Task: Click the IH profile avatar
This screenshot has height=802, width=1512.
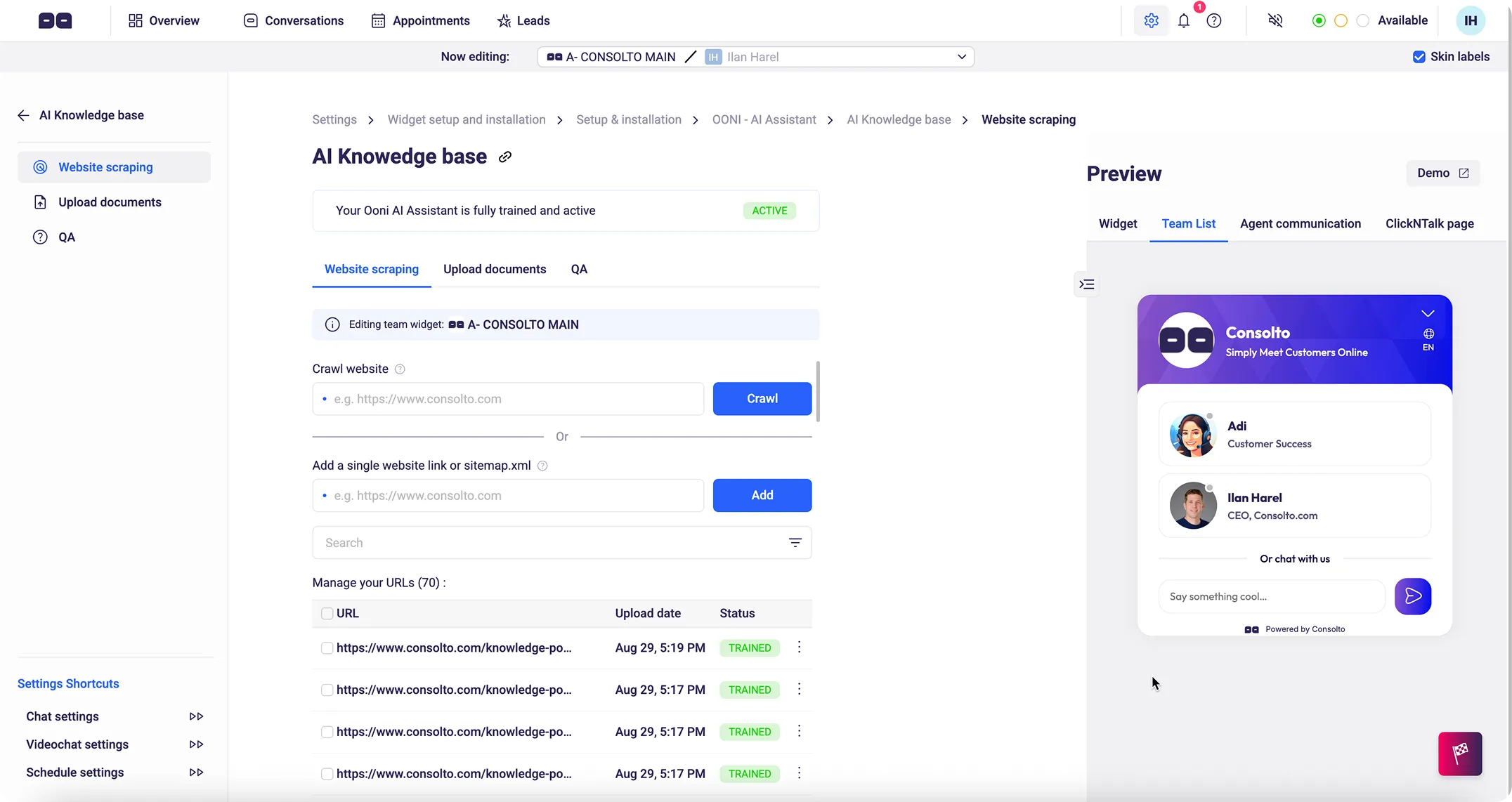Action: click(1471, 20)
